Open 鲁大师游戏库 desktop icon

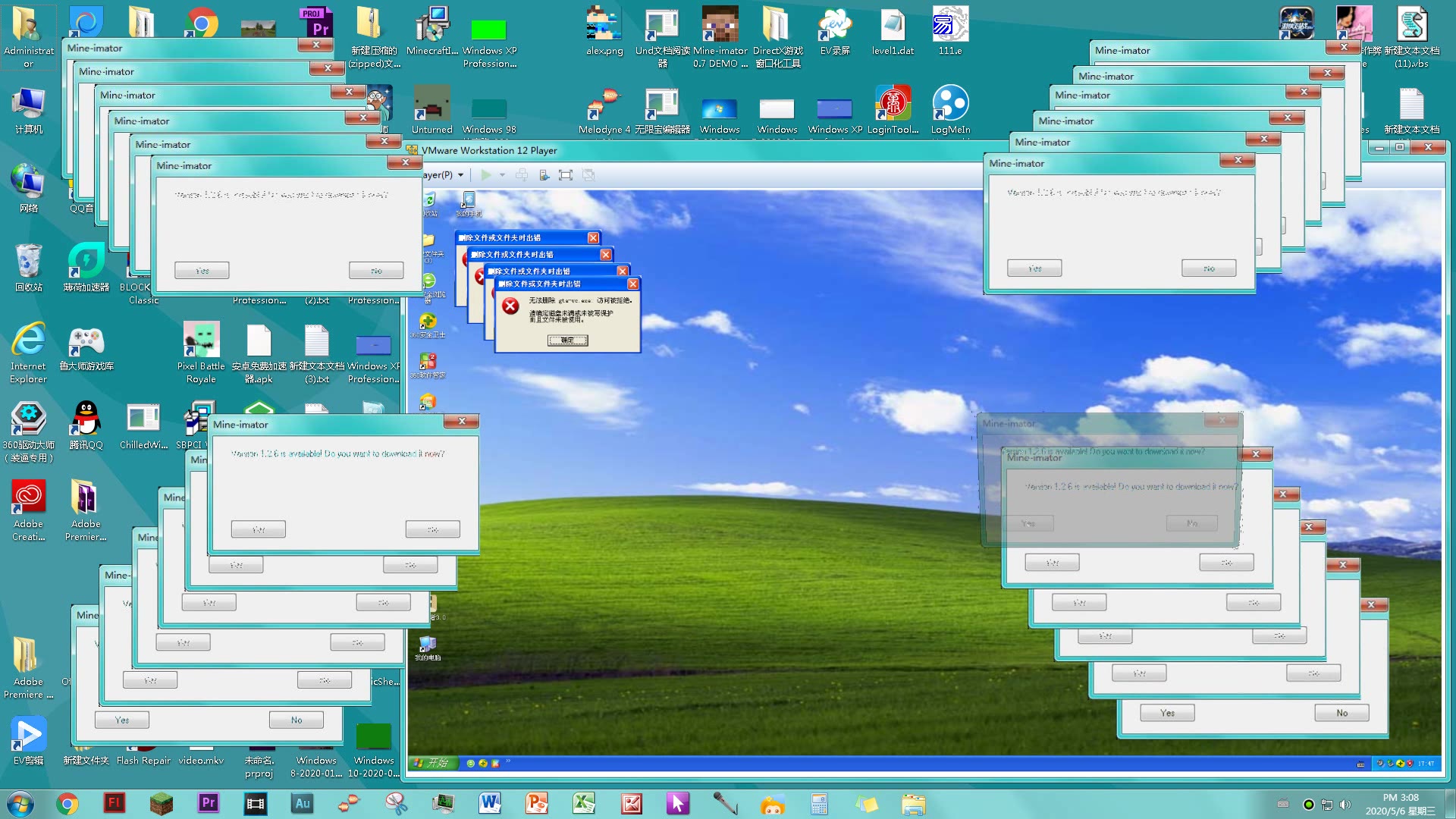pyautogui.click(x=86, y=347)
